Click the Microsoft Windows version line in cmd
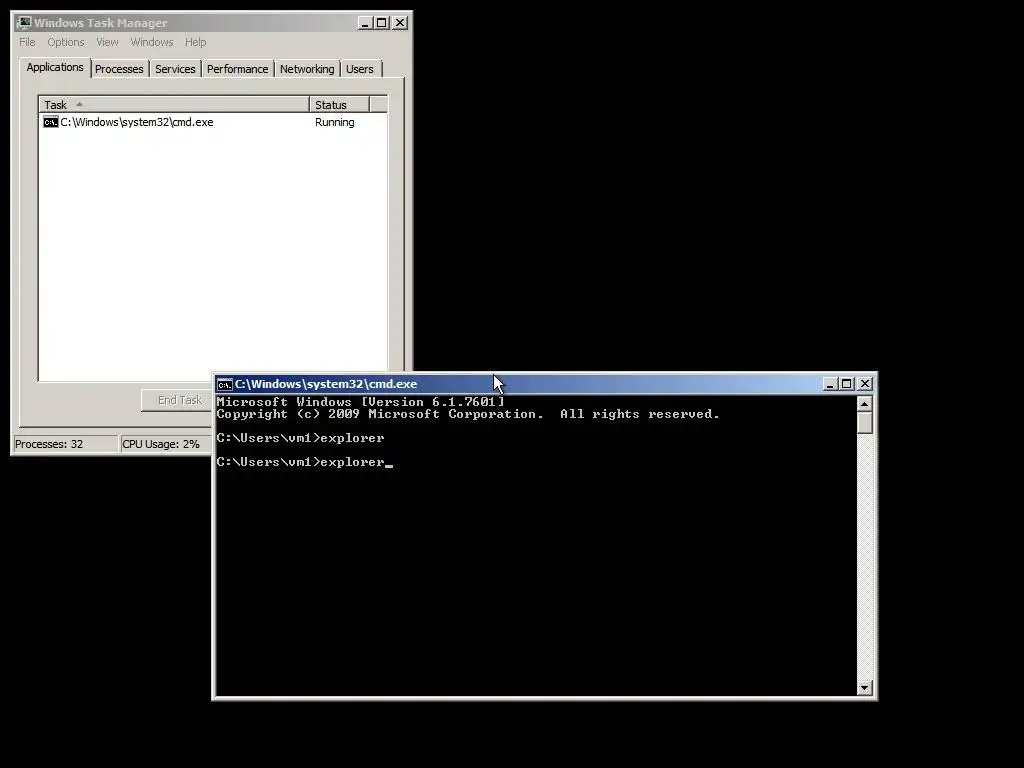The width and height of the screenshot is (1024, 768). point(360,402)
